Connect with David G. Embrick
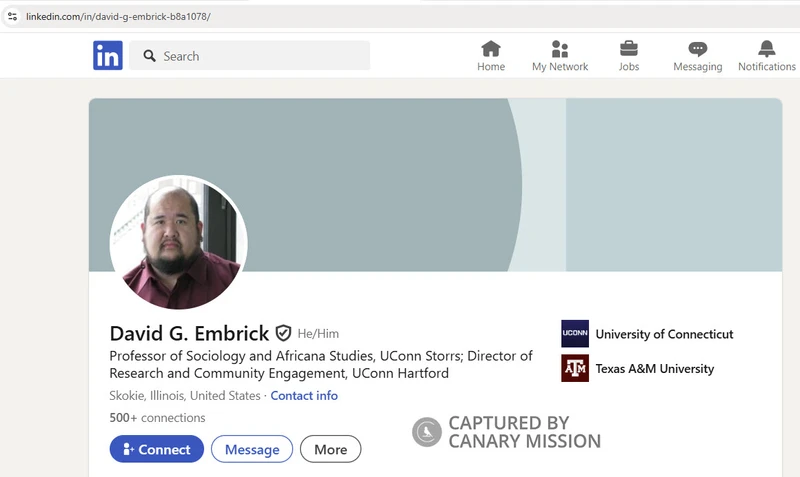 pos(157,449)
